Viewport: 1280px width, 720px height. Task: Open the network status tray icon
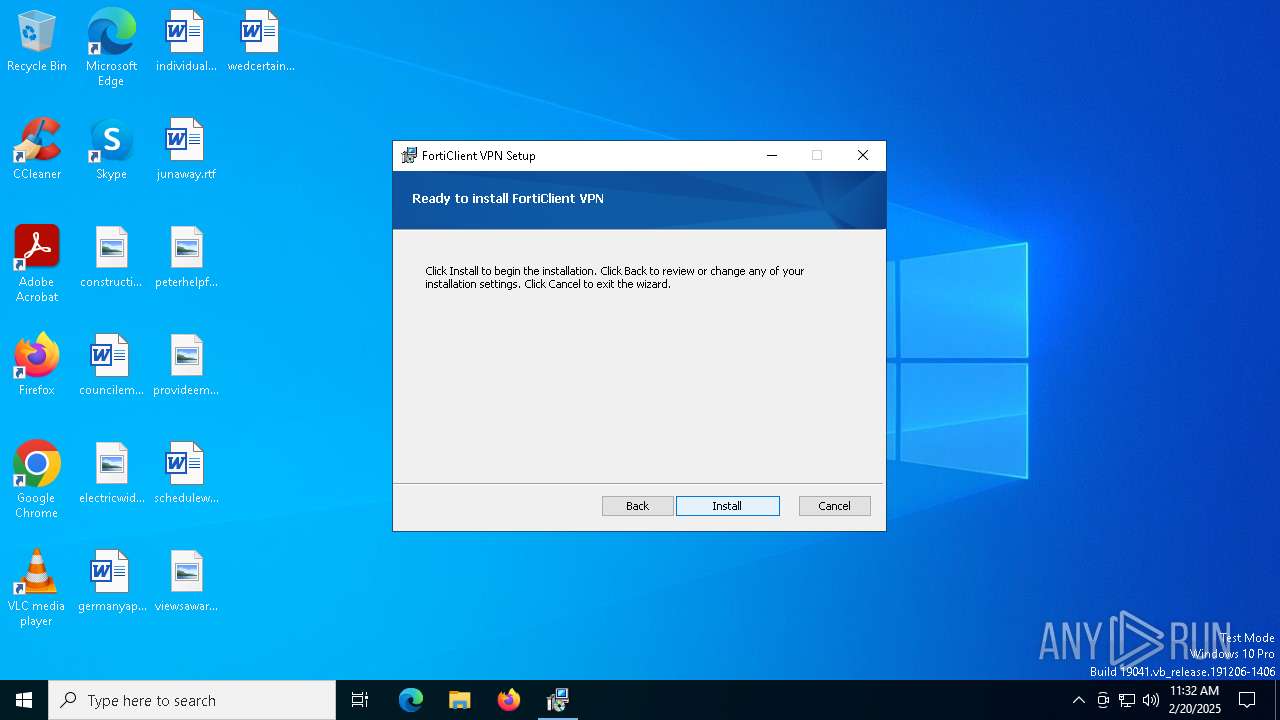1127,700
